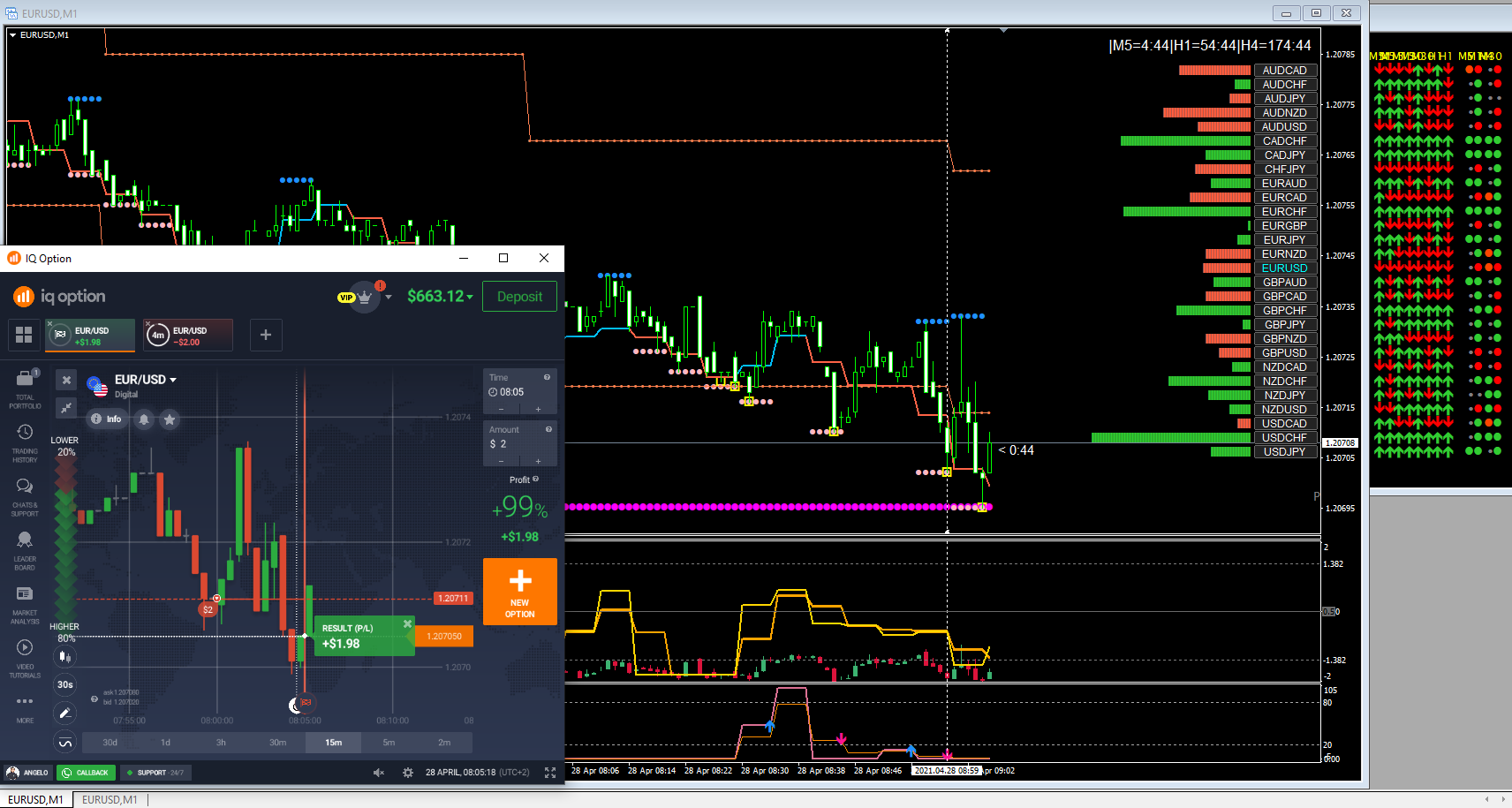Click the Info button on chart
1512x808 pixels.
pos(106,419)
